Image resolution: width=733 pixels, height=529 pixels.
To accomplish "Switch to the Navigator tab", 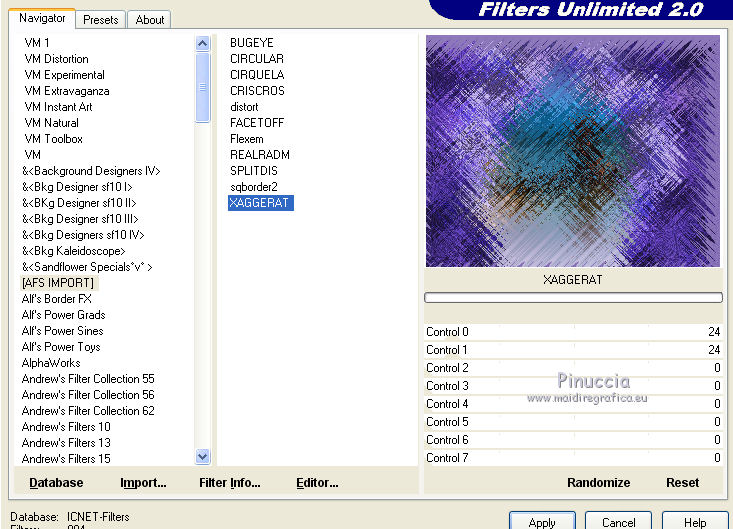I will pos(42,19).
